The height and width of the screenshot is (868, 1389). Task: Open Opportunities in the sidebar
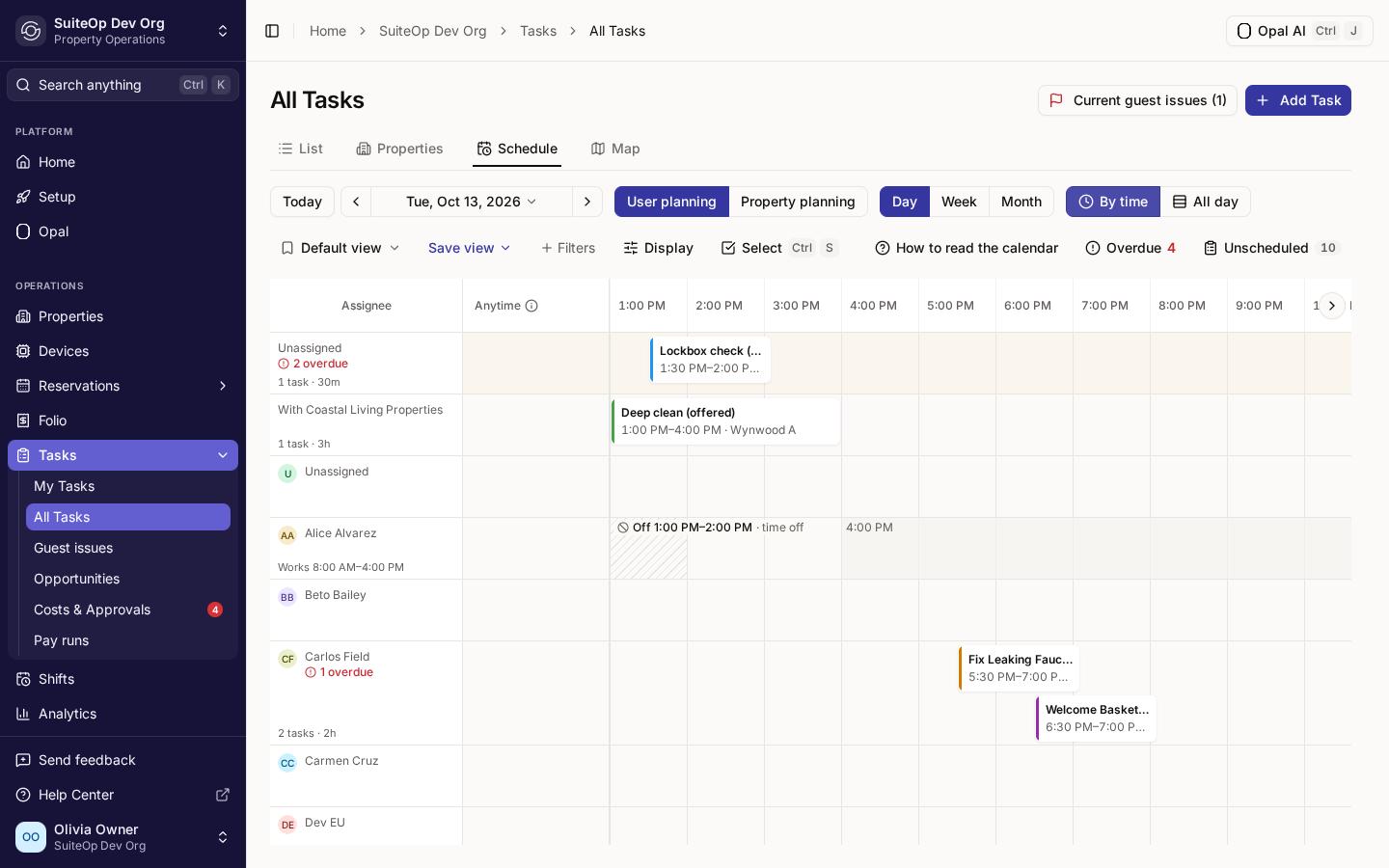[x=128, y=579]
